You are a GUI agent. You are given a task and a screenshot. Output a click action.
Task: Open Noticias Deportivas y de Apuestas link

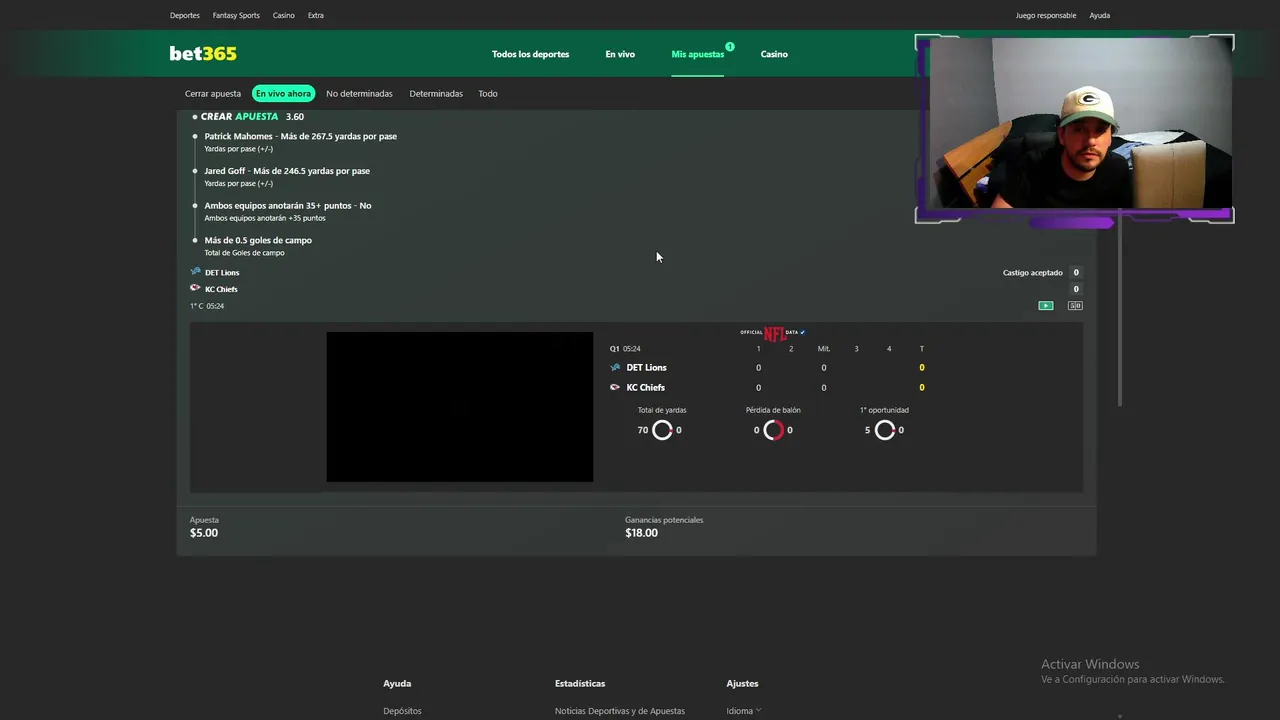point(620,711)
